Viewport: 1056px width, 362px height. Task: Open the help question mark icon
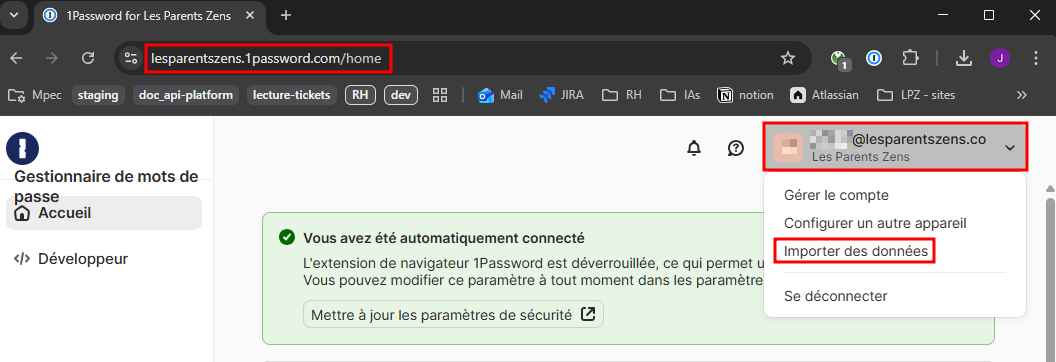tap(736, 148)
